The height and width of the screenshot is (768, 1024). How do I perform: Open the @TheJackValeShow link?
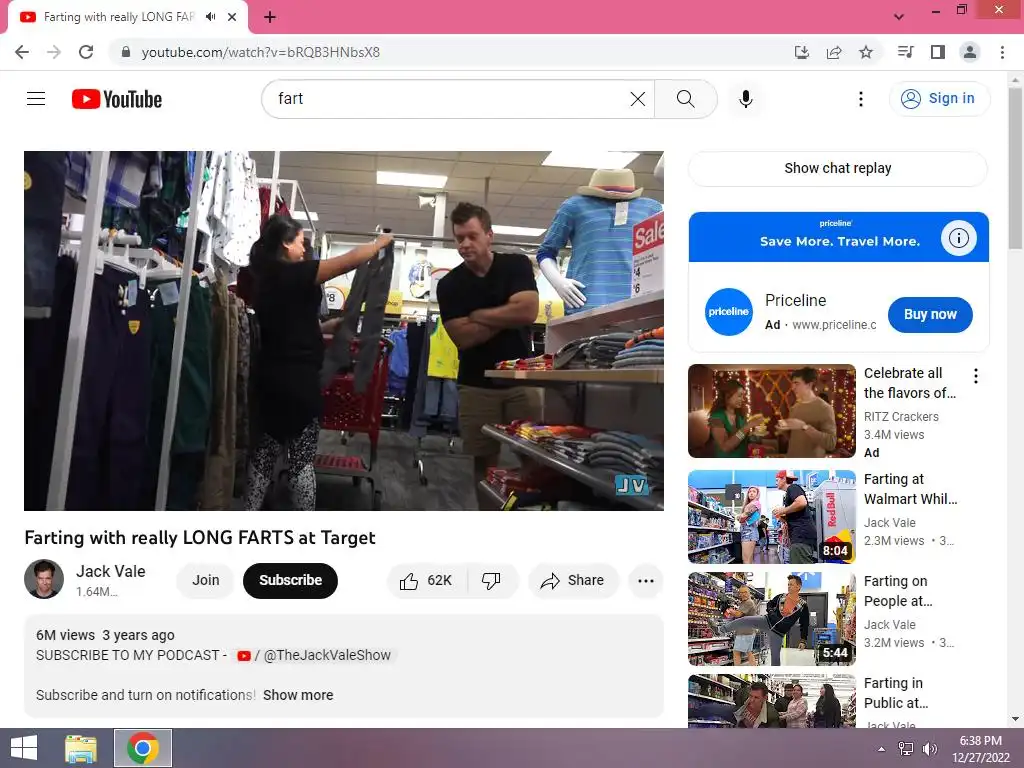[x=314, y=655]
